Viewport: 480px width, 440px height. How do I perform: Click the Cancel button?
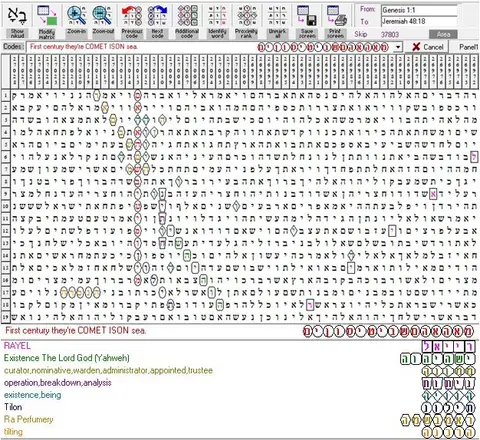tap(427, 47)
